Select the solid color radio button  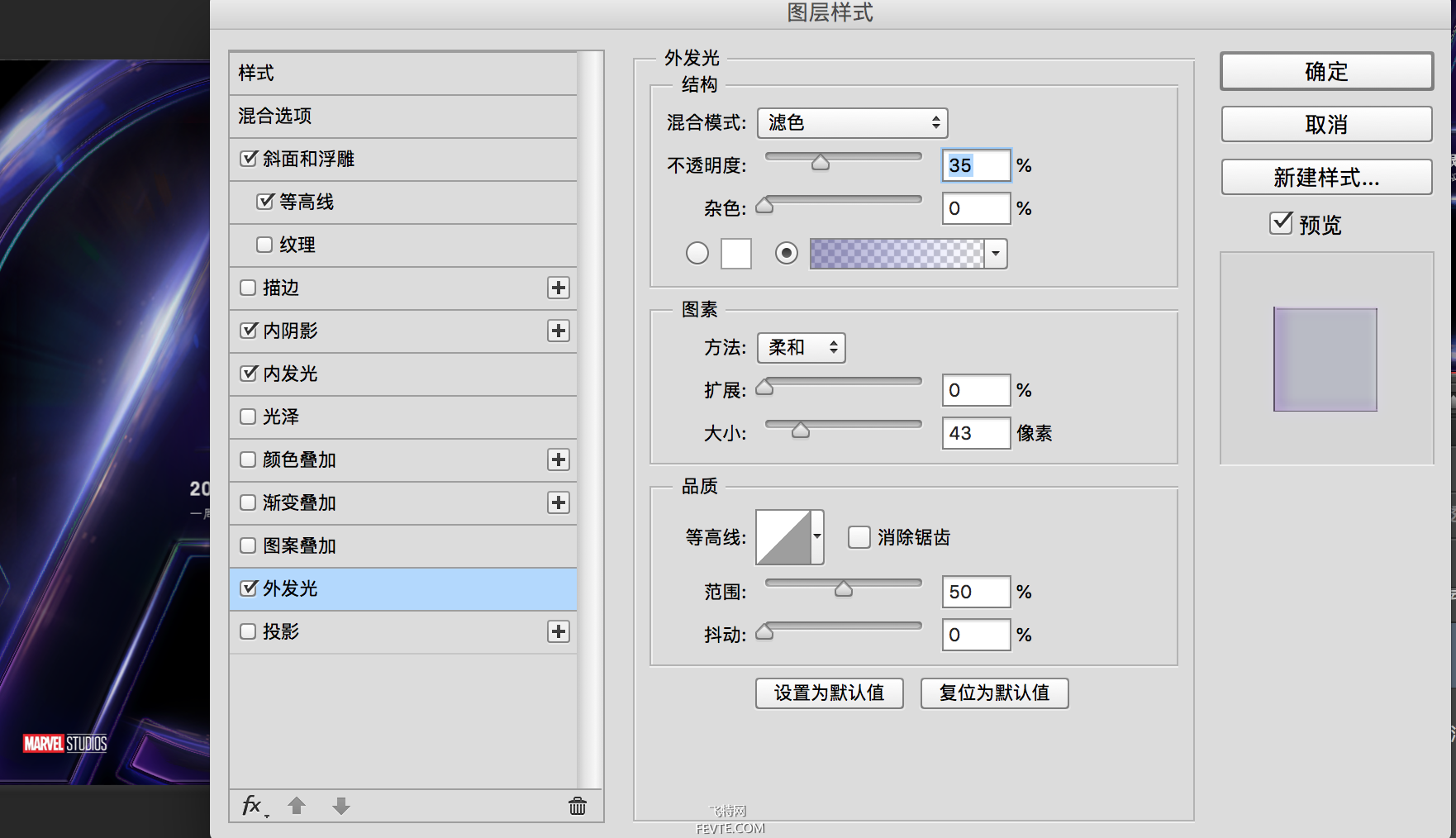697,253
